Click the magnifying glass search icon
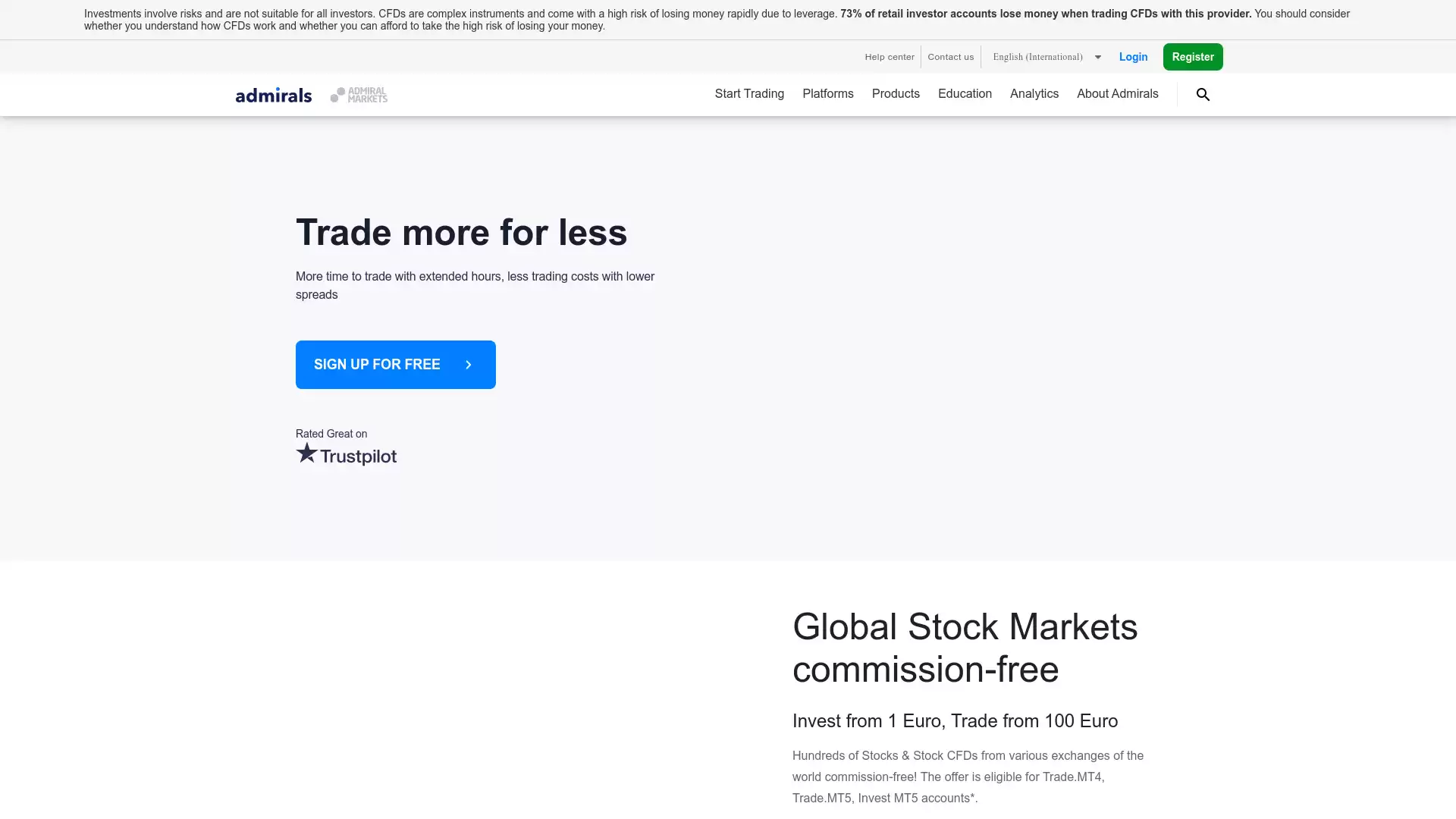1456x819 pixels. 1203,95
